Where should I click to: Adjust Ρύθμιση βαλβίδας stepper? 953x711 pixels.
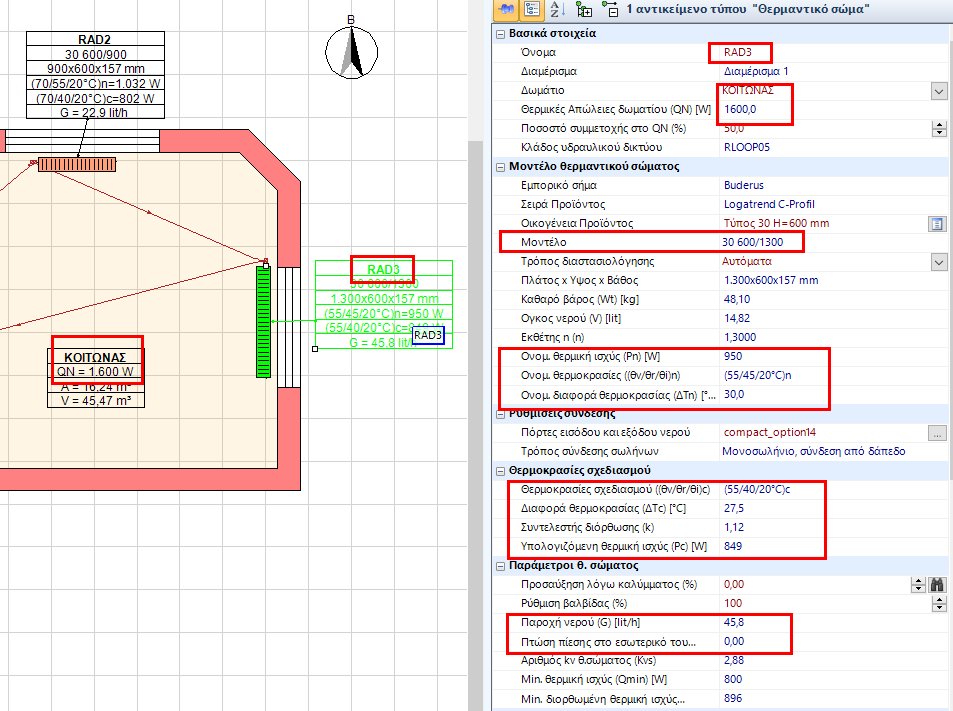[x=939, y=604]
